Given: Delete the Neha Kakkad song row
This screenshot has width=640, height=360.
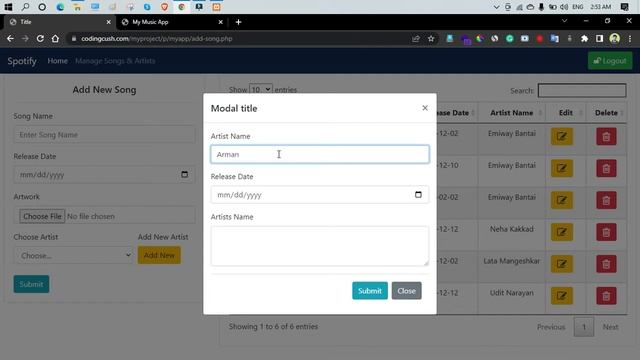Looking at the screenshot, I should tap(606, 232).
